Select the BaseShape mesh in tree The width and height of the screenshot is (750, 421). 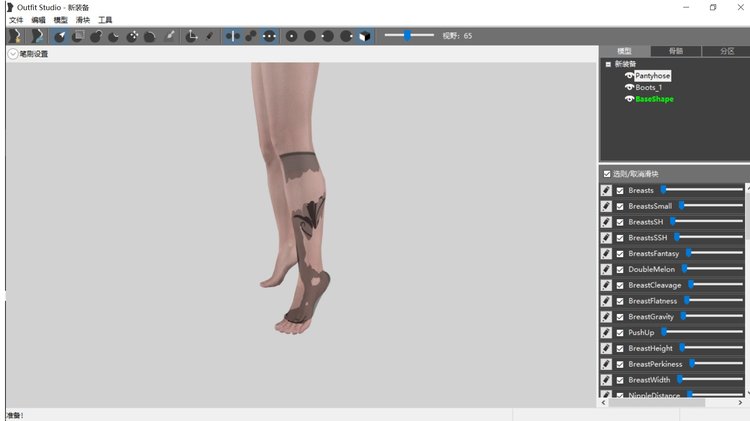[654, 99]
